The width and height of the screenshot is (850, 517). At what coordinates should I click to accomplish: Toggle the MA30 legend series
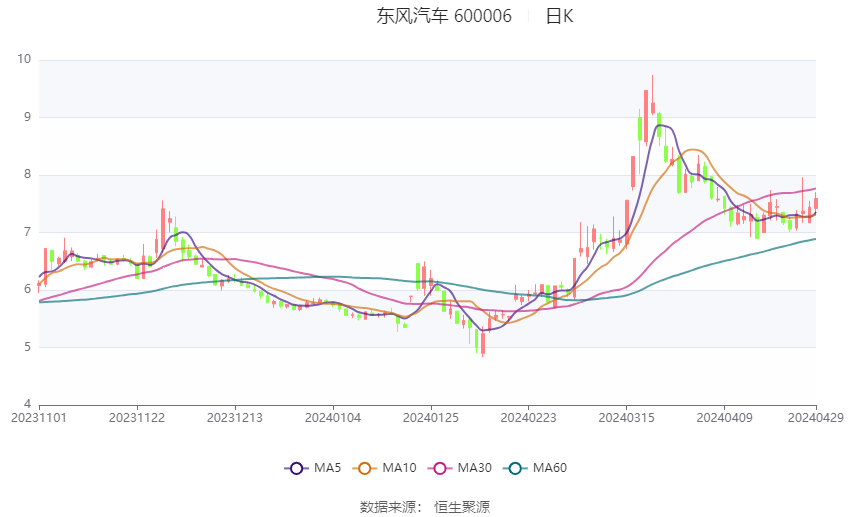point(460,468)
